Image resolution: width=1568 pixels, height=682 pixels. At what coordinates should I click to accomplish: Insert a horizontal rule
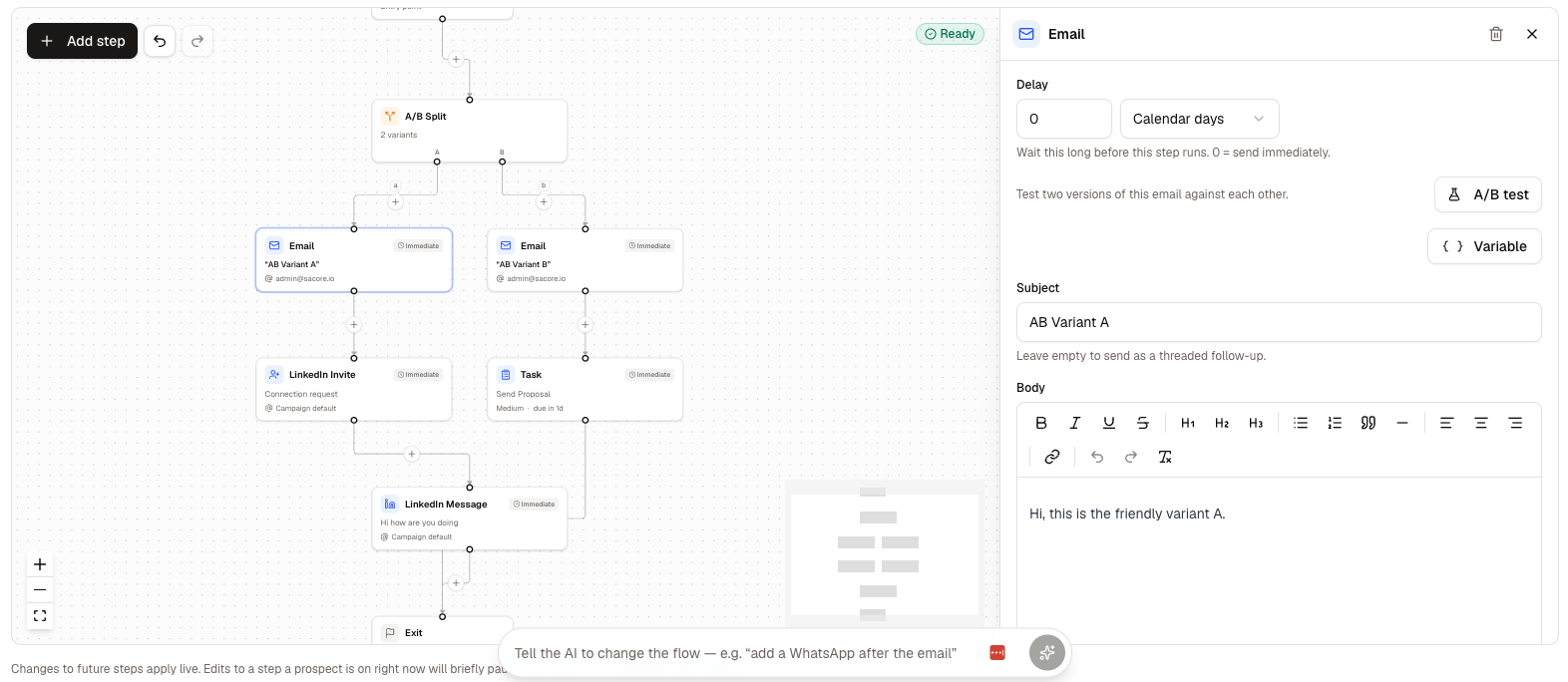pos(1402,423)
